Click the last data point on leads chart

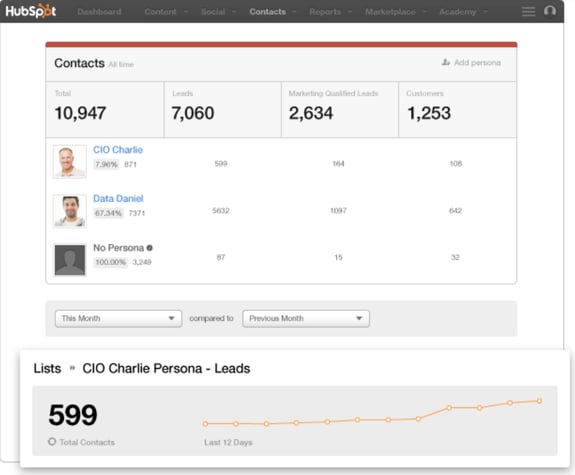(539, 401)
